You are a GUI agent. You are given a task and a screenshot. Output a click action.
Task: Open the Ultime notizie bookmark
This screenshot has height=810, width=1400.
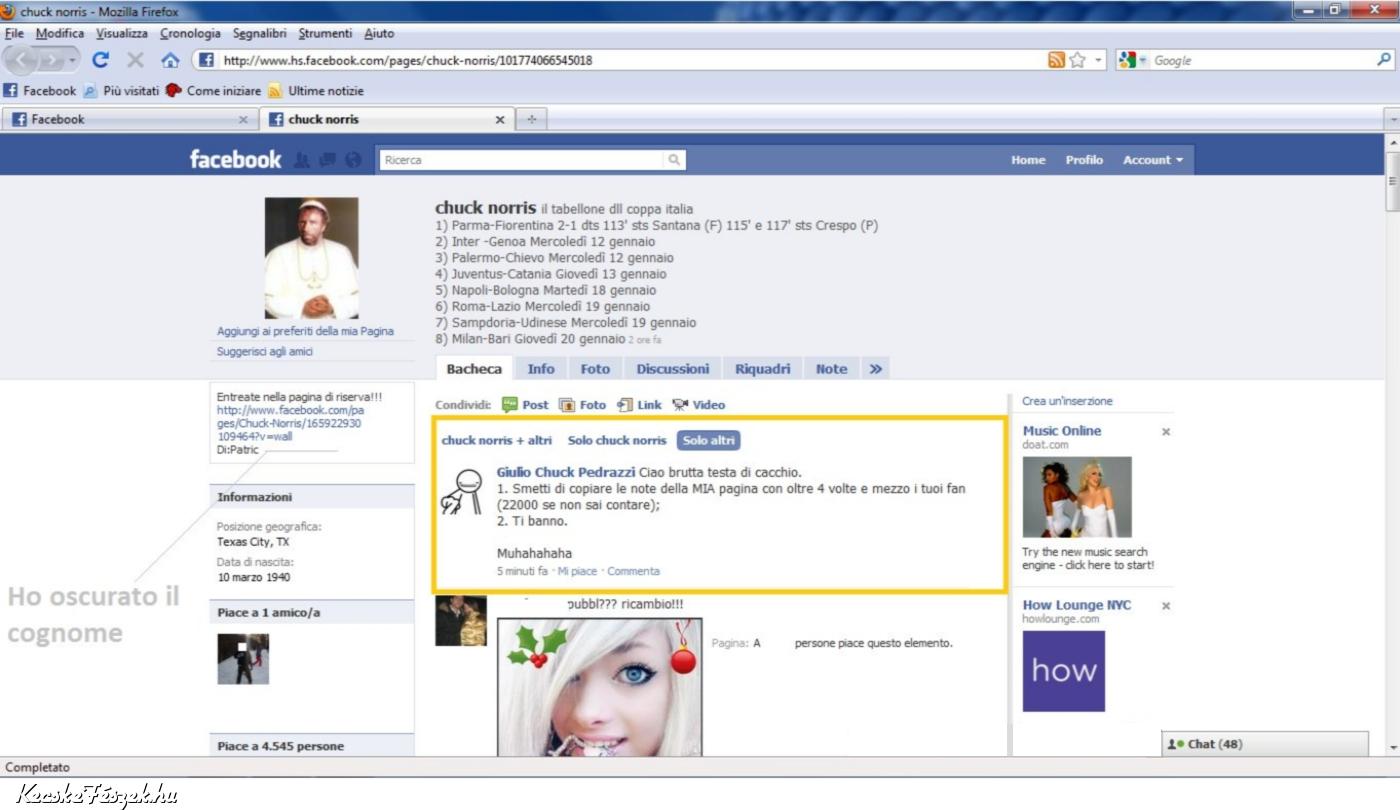[315, 91]
